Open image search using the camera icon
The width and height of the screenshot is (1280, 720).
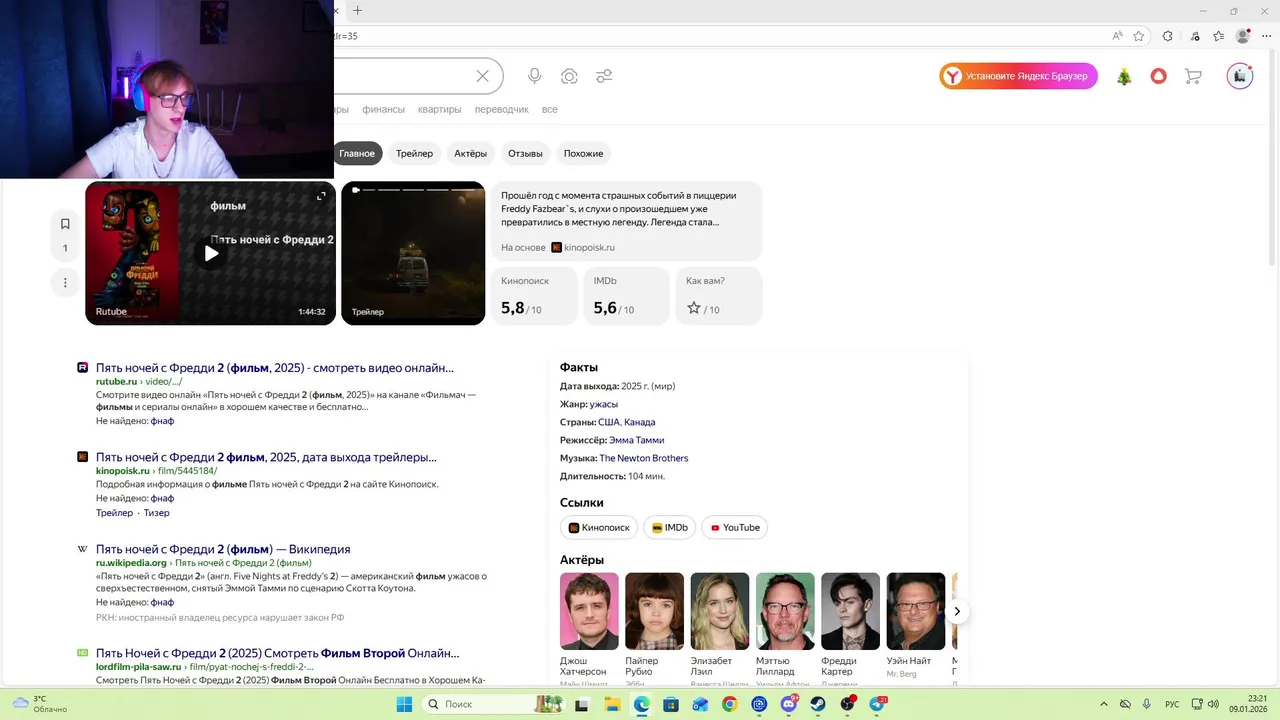(569, 76)
